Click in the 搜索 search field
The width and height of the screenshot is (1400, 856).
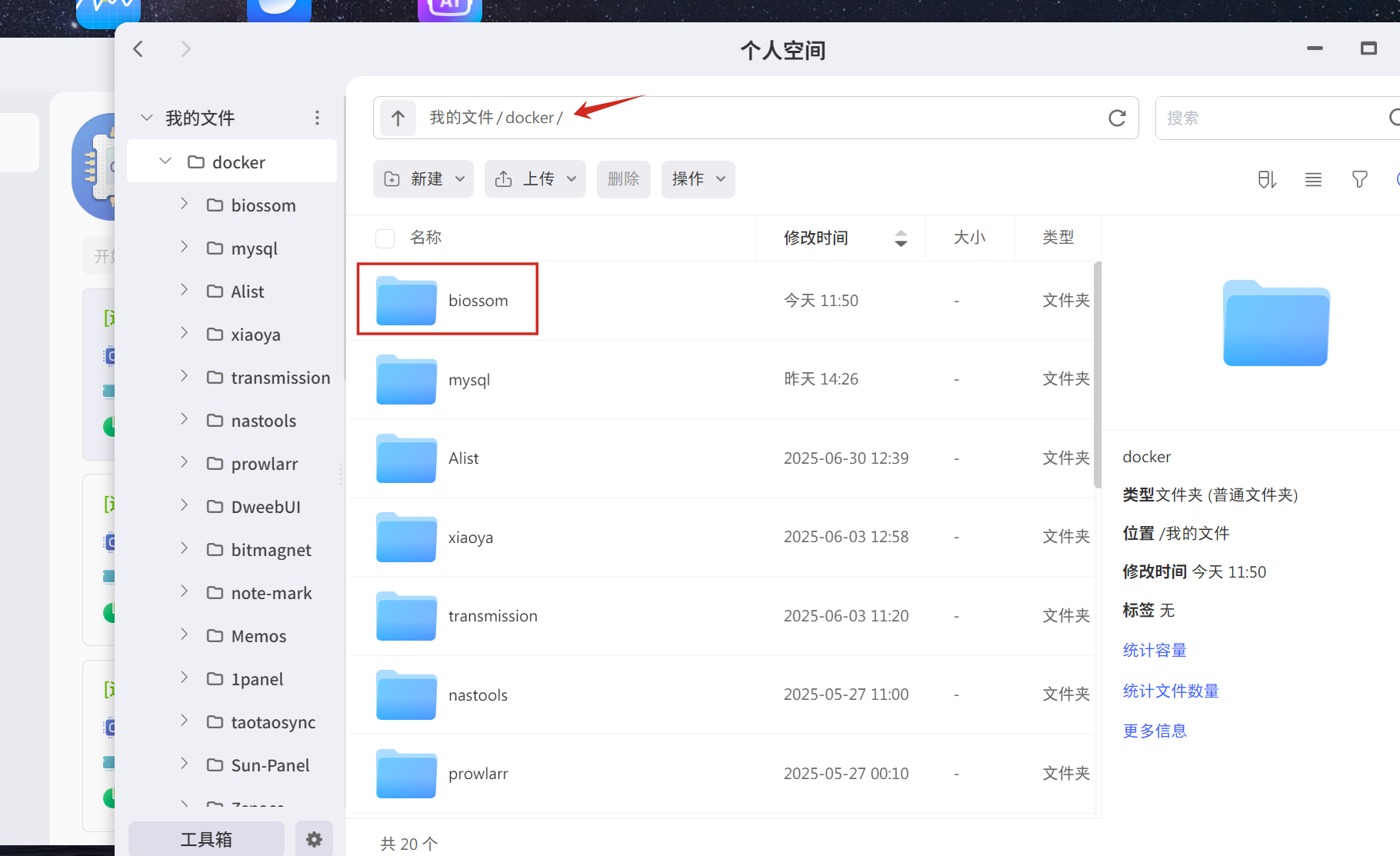(1269, 118)
